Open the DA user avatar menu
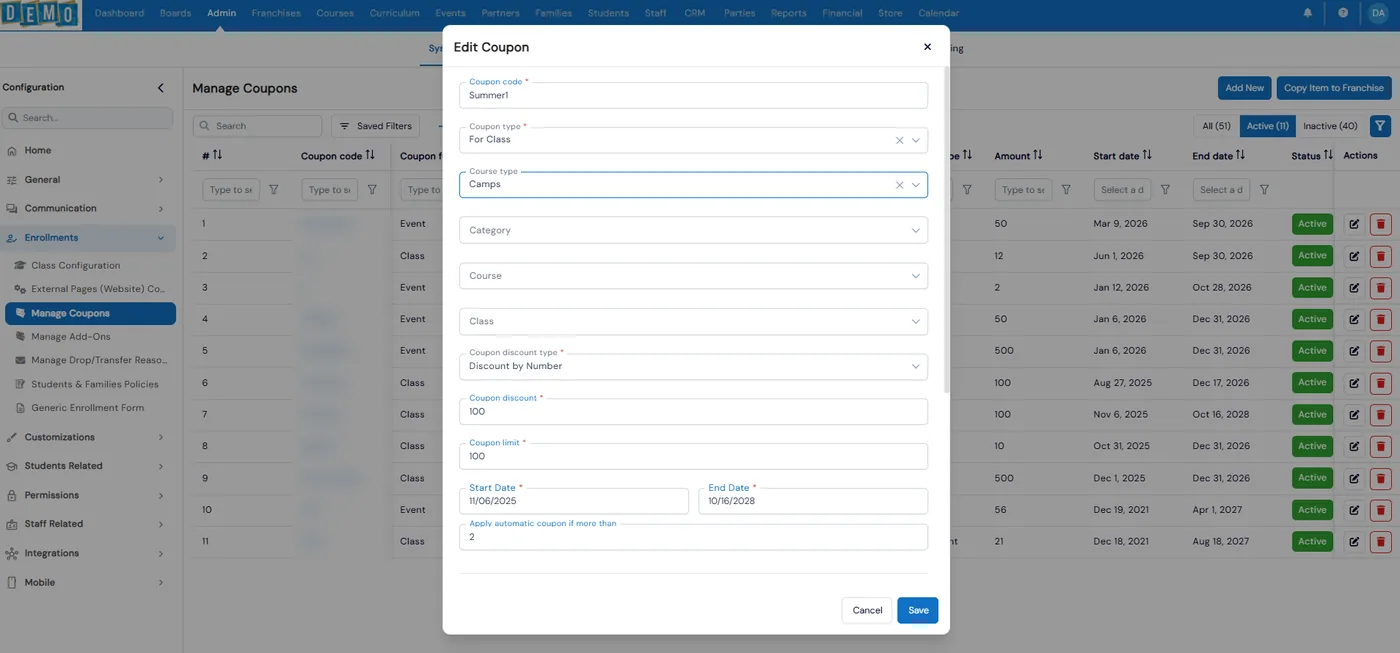The width and height of the screenshot is (1400, 653). coord(1378,13)
